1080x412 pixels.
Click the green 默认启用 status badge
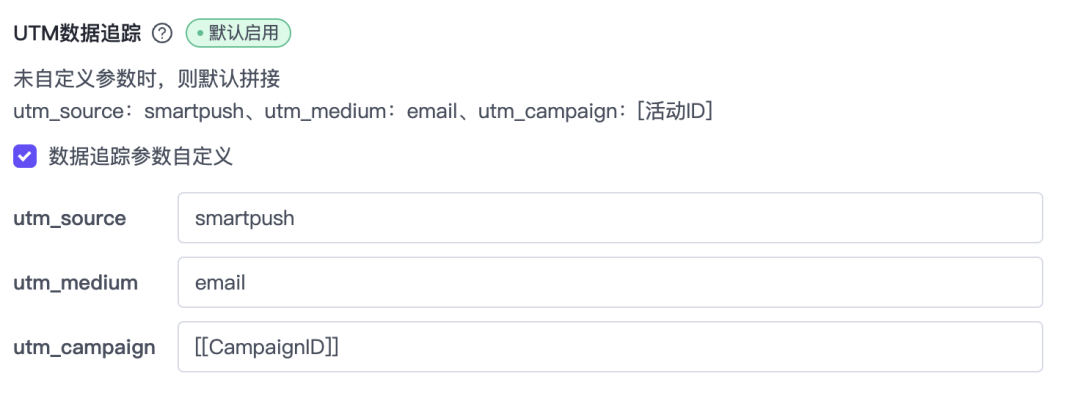click(238, 34)
